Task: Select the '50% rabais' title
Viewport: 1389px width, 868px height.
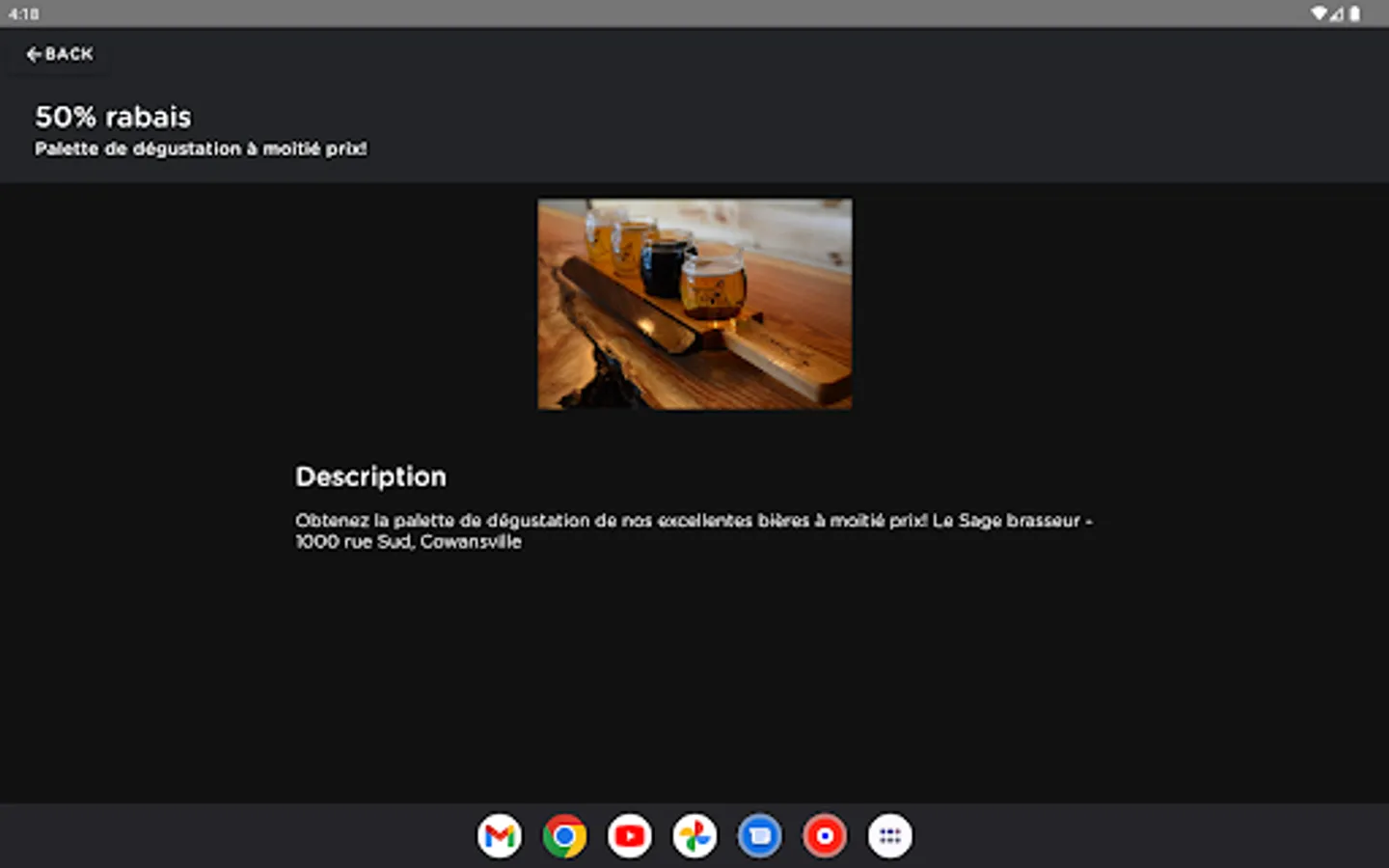Action: (x=113, y=117)
